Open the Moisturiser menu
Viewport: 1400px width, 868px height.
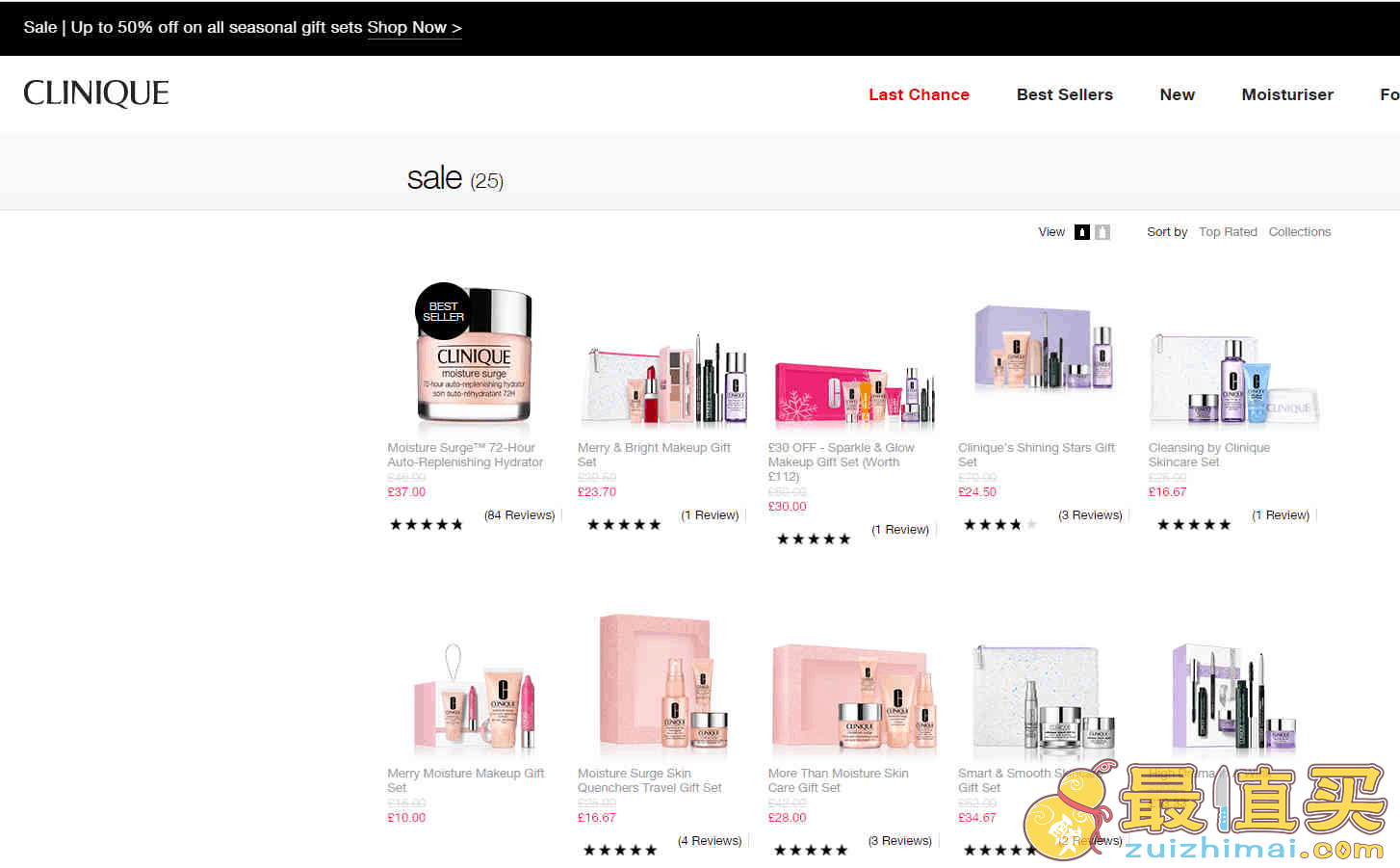pyautogui.click(x=1287, y=94)
